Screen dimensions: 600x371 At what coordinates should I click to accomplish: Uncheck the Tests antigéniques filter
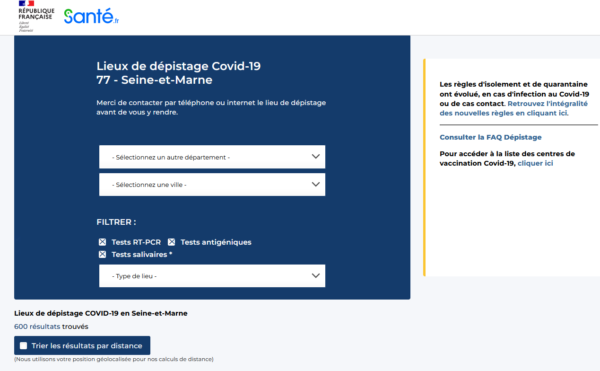pyautogui.click(x=171, y=242)
